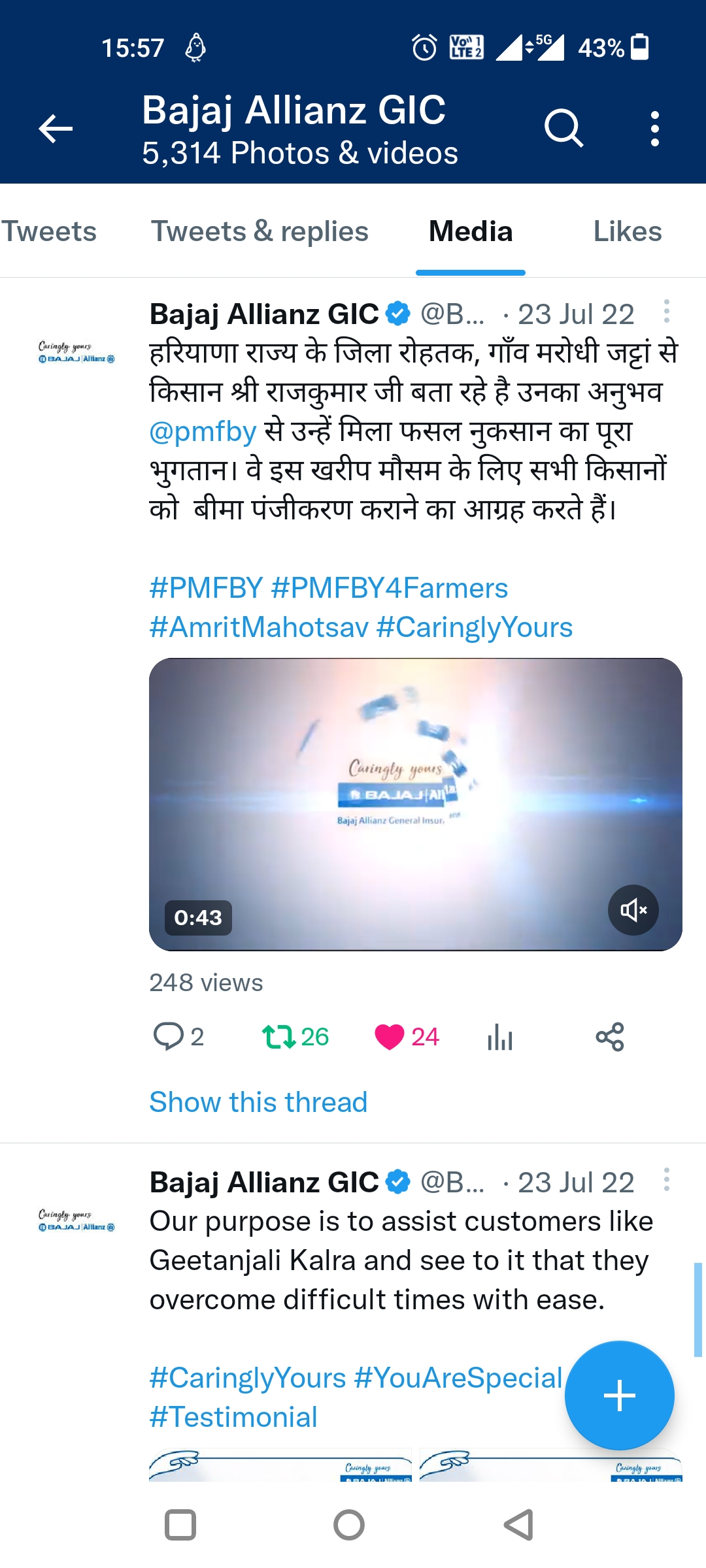Compose a new tweet with plus button
This screenshot has width=706, height=1568.
(619, 1396)
